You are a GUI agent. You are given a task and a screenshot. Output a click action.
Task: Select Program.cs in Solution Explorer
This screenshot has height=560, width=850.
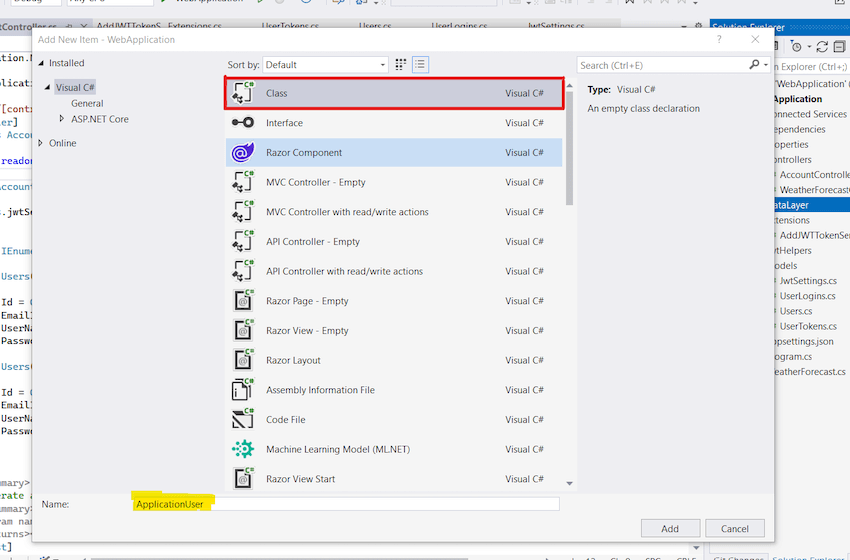(x=793, y=357)
